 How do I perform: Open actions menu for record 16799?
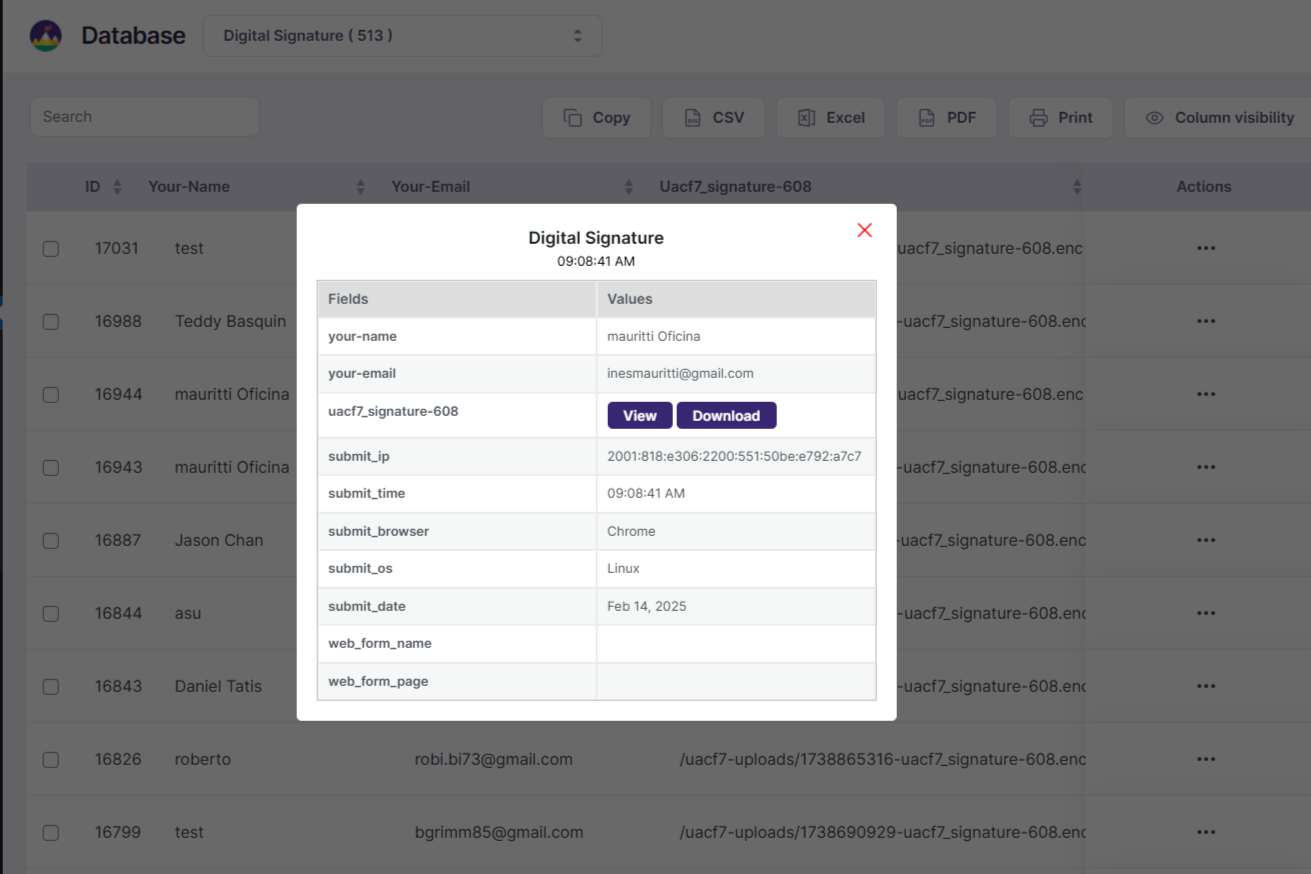coord(1205,832)
